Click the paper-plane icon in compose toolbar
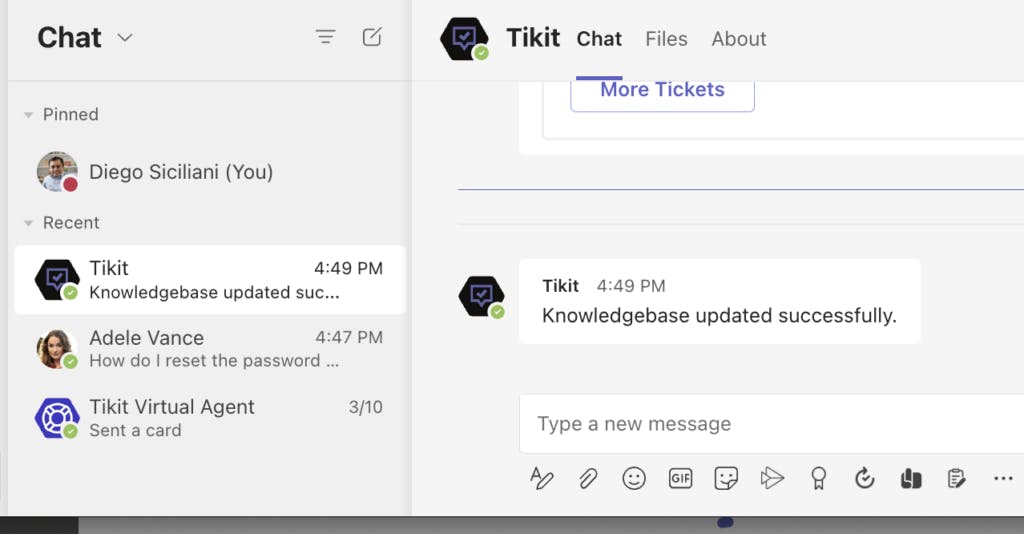Screen dimensions: 1024x534 click(772, 479)
